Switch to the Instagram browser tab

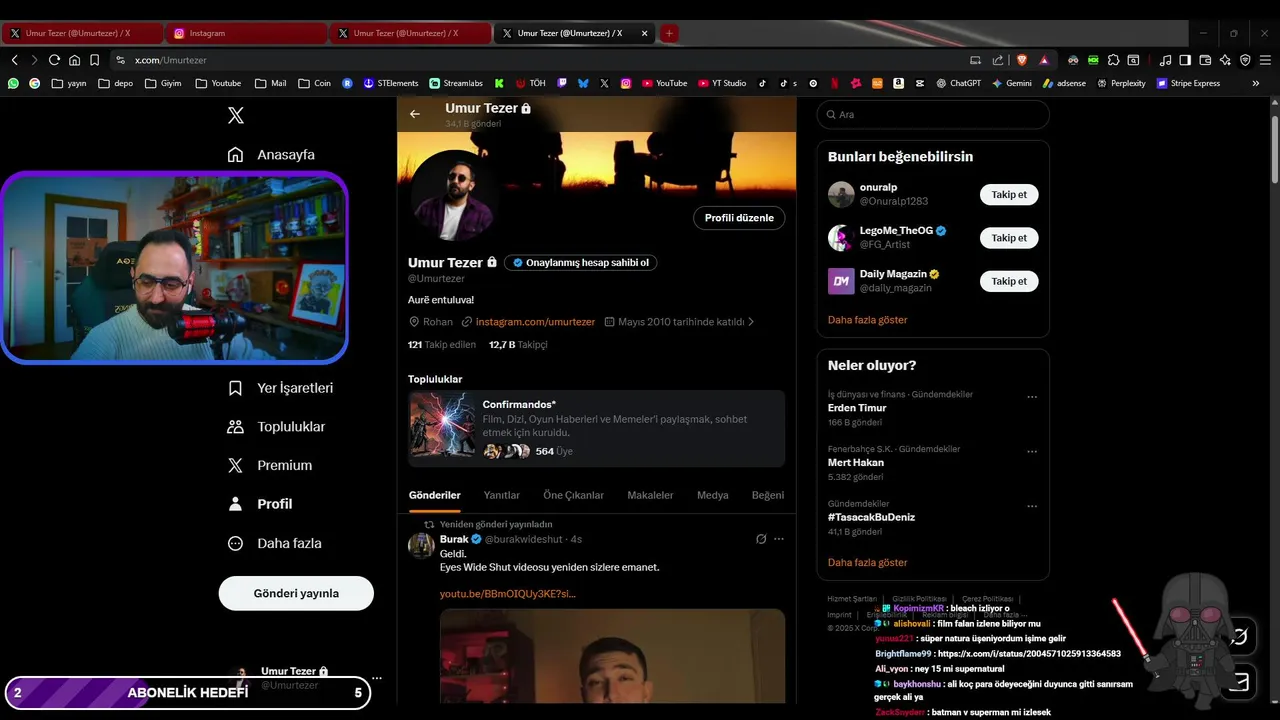click(246, 33)
